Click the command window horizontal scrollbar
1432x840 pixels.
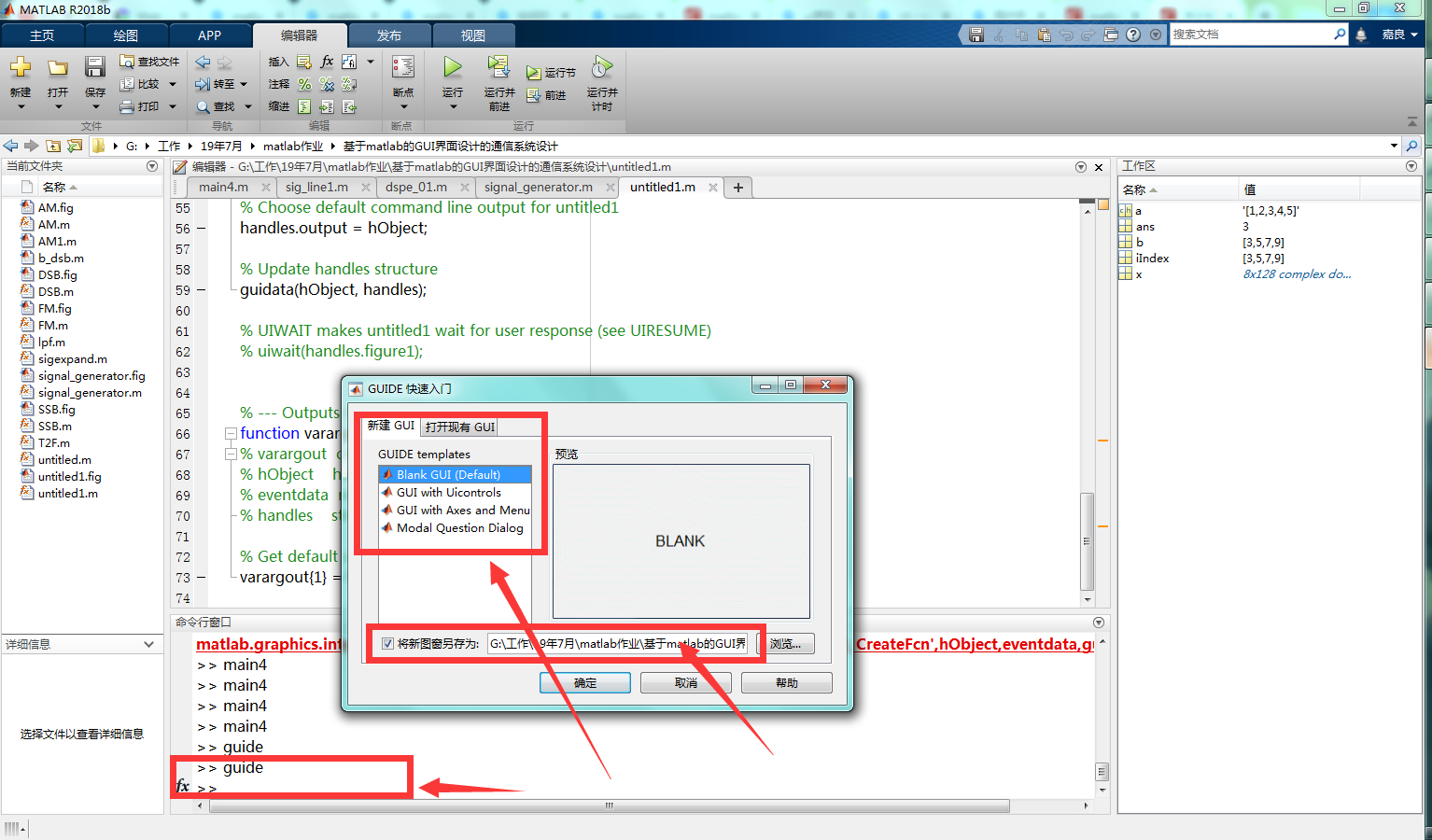click(x=610, y=805)
